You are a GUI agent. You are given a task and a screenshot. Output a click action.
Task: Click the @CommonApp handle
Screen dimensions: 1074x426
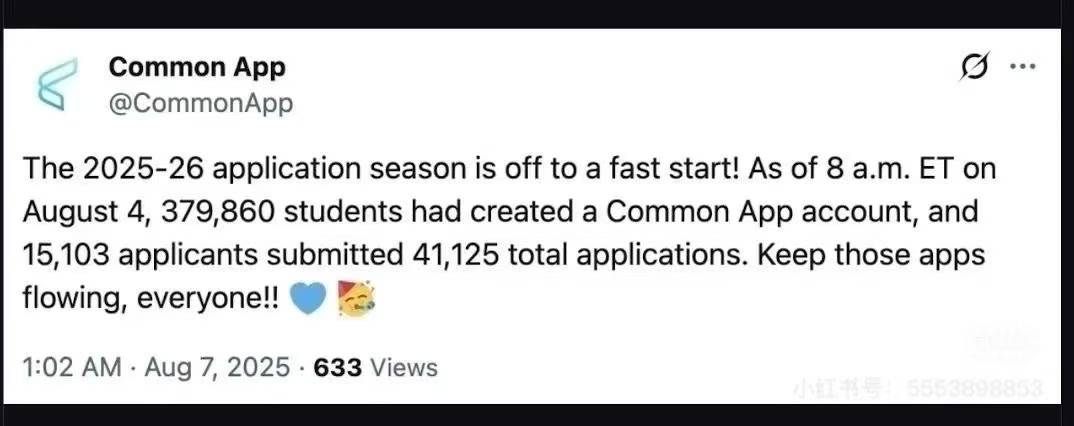200,103
